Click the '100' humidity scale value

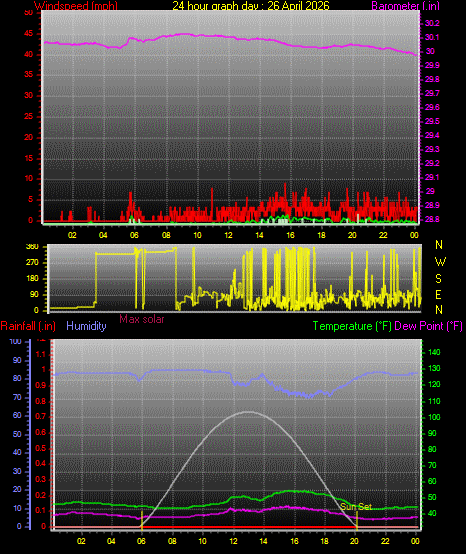click(x=16, y=341)
